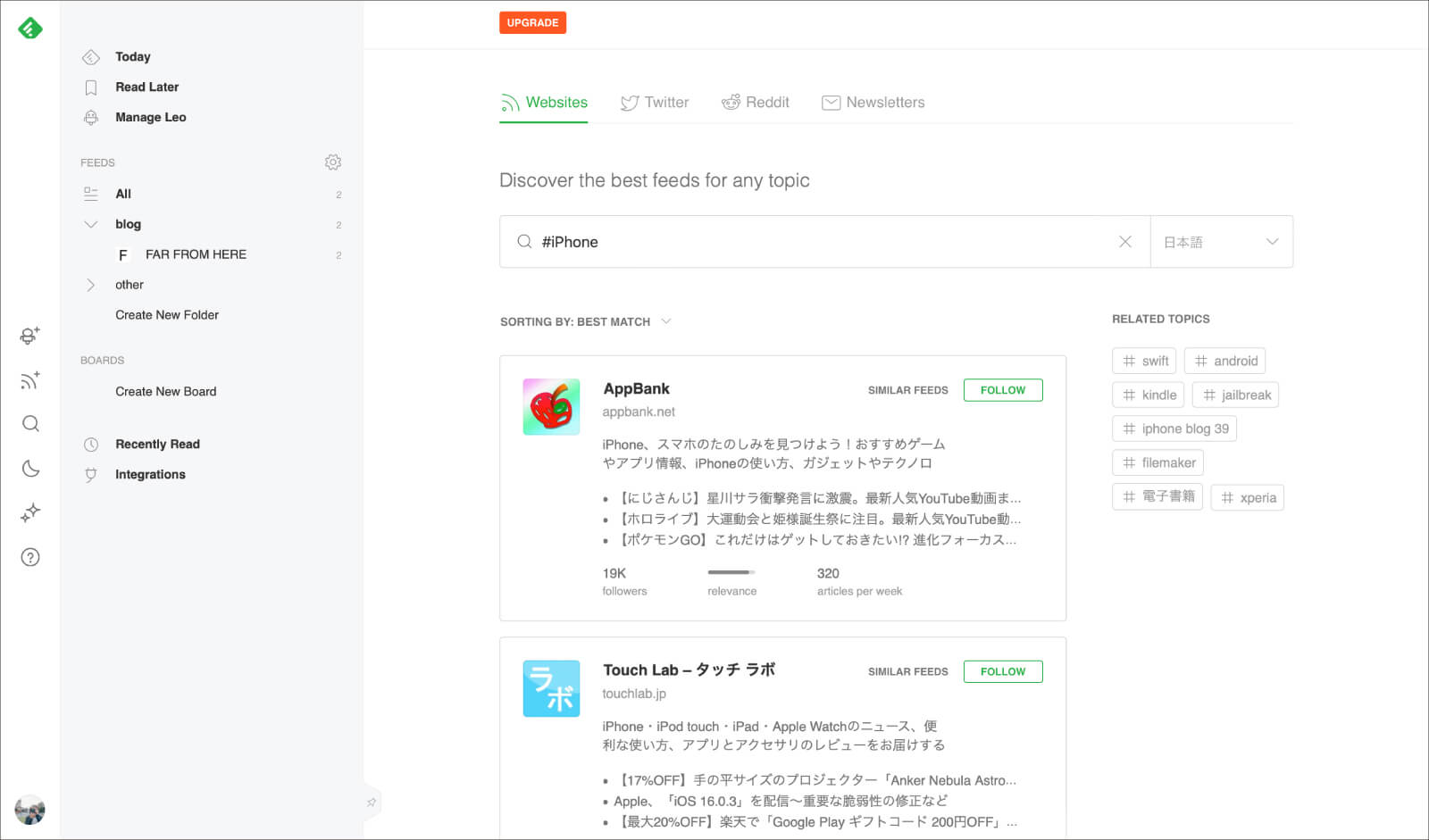The width and height of the screenshot is (1429, 840).
Task: Click the Twitter bird icon
Action: coord(630,103)
